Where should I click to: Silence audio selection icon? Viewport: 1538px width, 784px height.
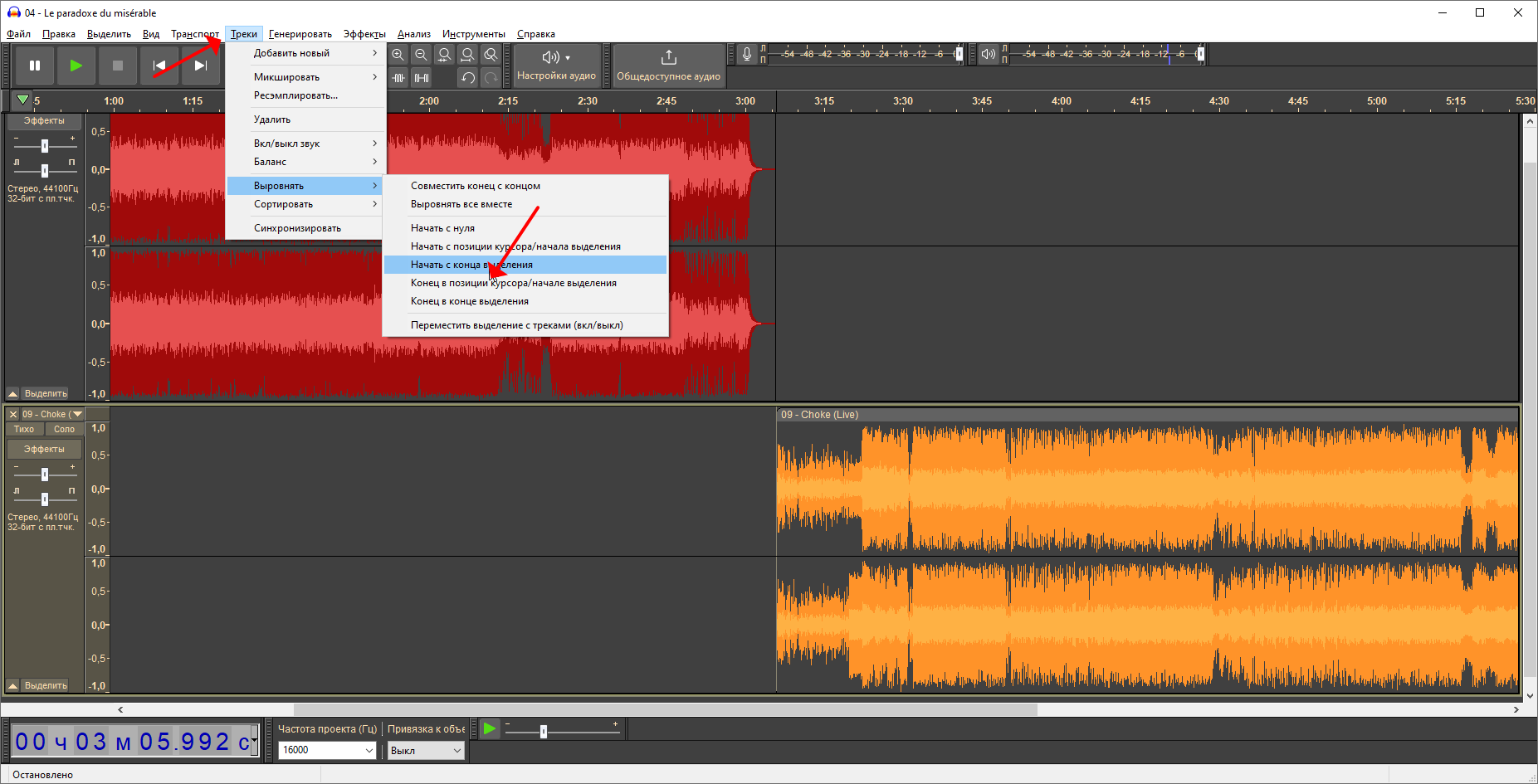point(422,78)
